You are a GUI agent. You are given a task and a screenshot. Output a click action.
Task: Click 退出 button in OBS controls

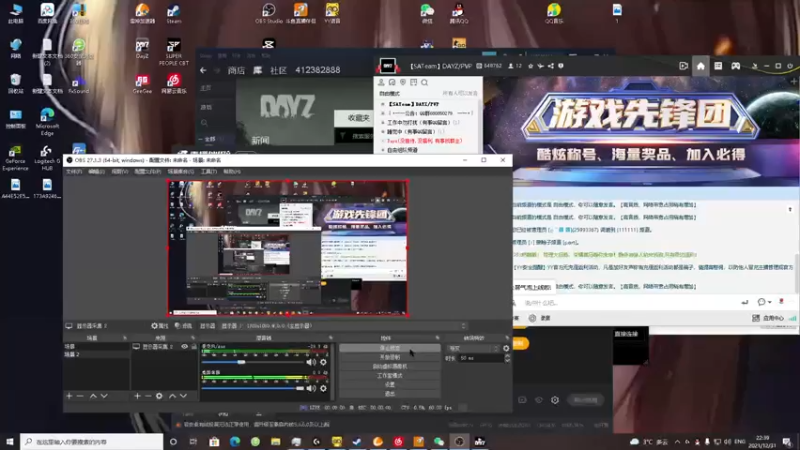(x=390, y=393)
